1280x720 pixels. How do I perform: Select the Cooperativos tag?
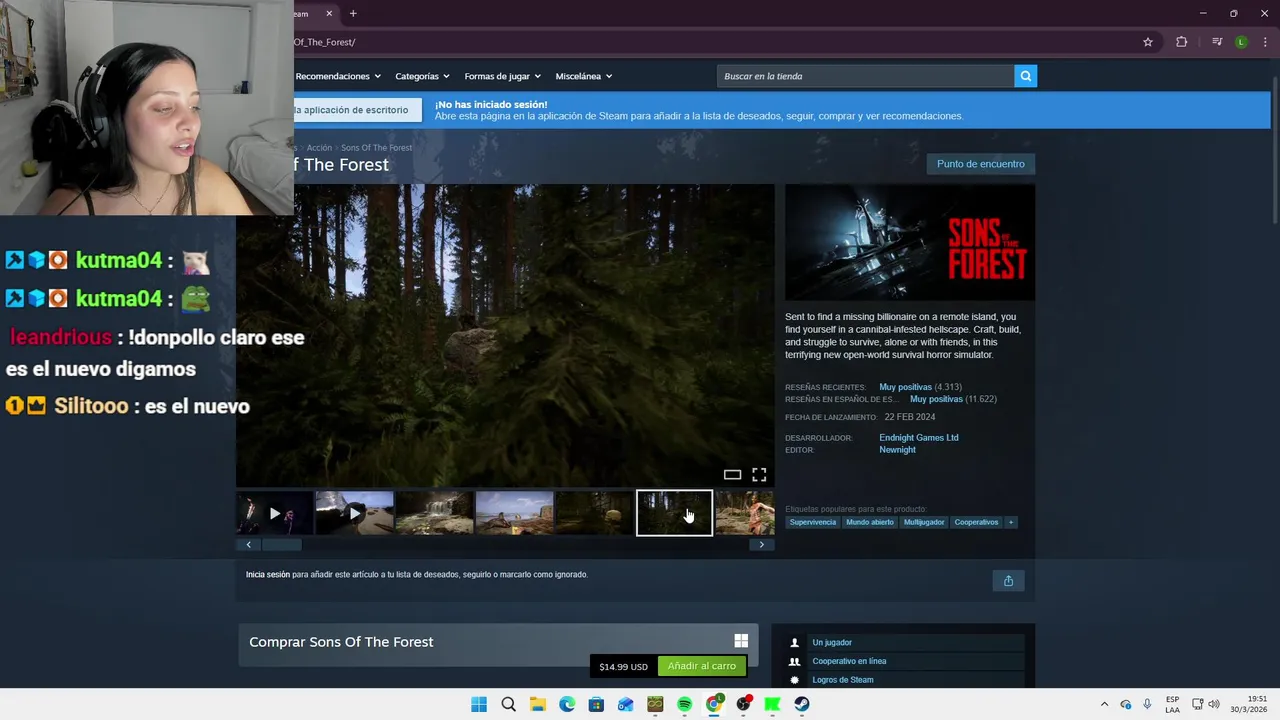[x=976, y=522]
